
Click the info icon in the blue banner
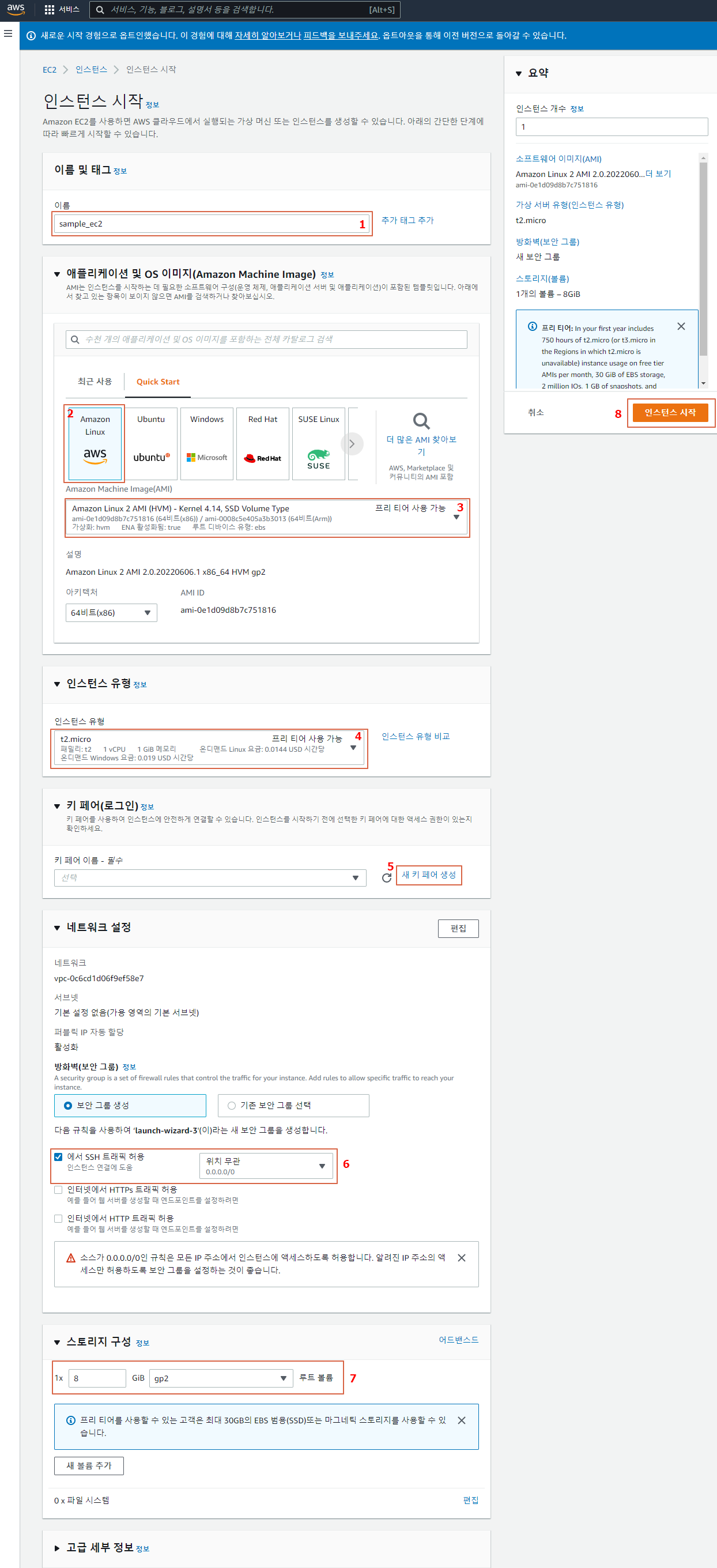click(31, 36)
